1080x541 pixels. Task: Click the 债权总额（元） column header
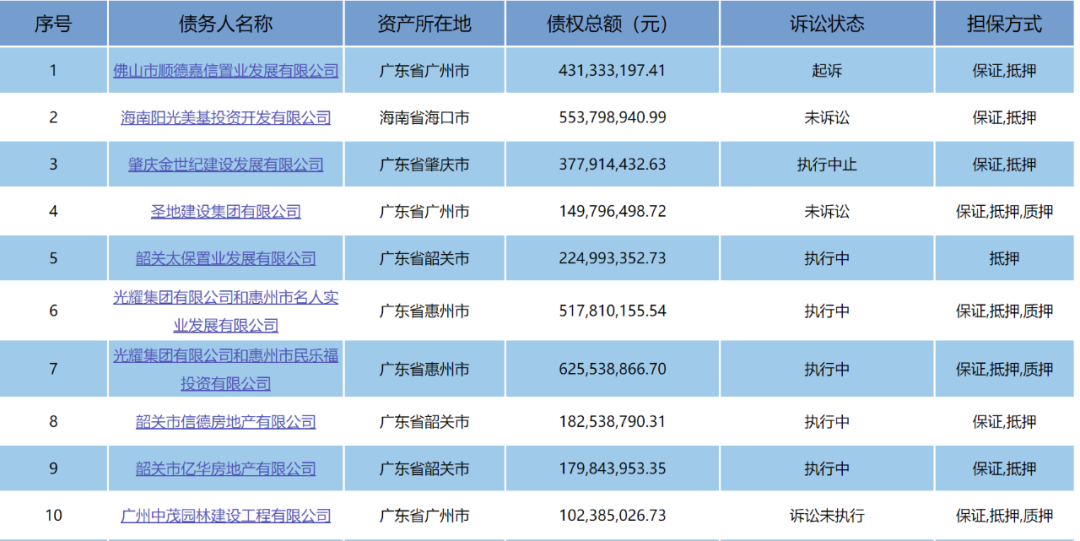(612, 23)
